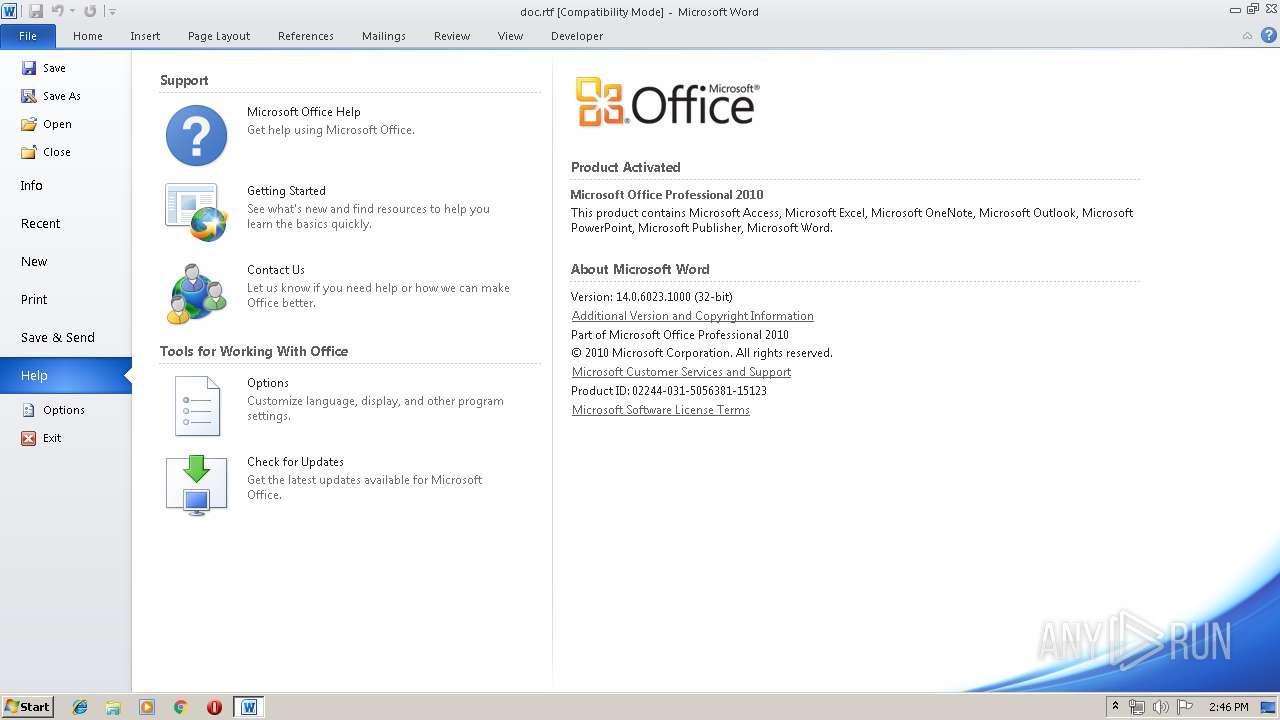Click the Product ID number text
This screenshot has height=720, width=1280.
[x=669, y=391]
